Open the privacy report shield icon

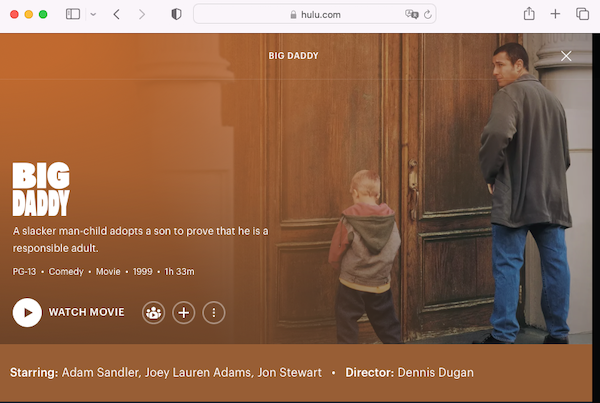[176, 15]
